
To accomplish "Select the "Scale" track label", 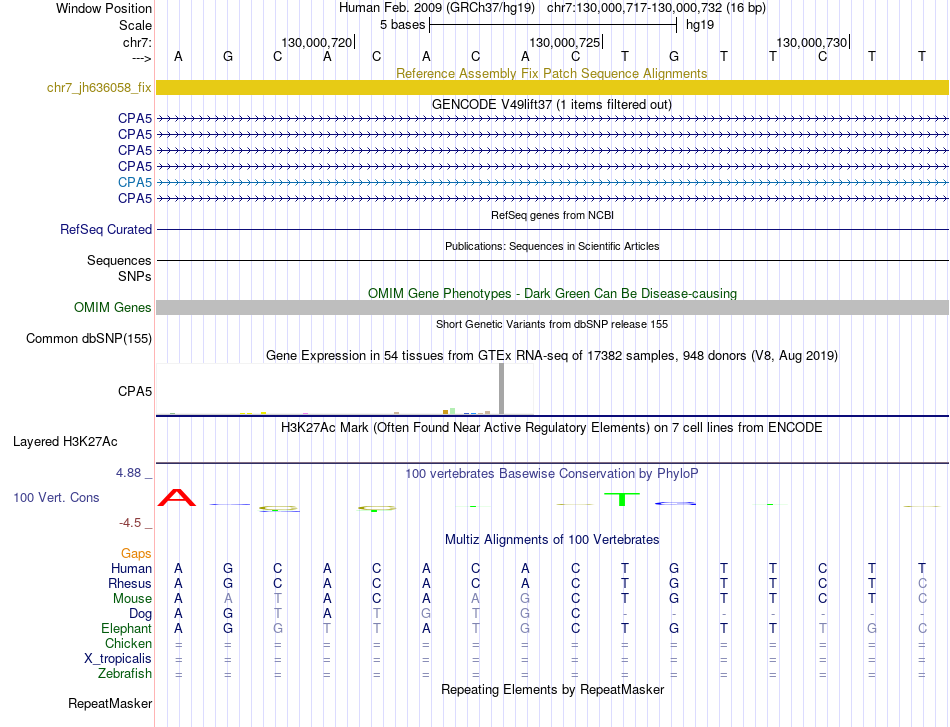I will coord(135,25).
